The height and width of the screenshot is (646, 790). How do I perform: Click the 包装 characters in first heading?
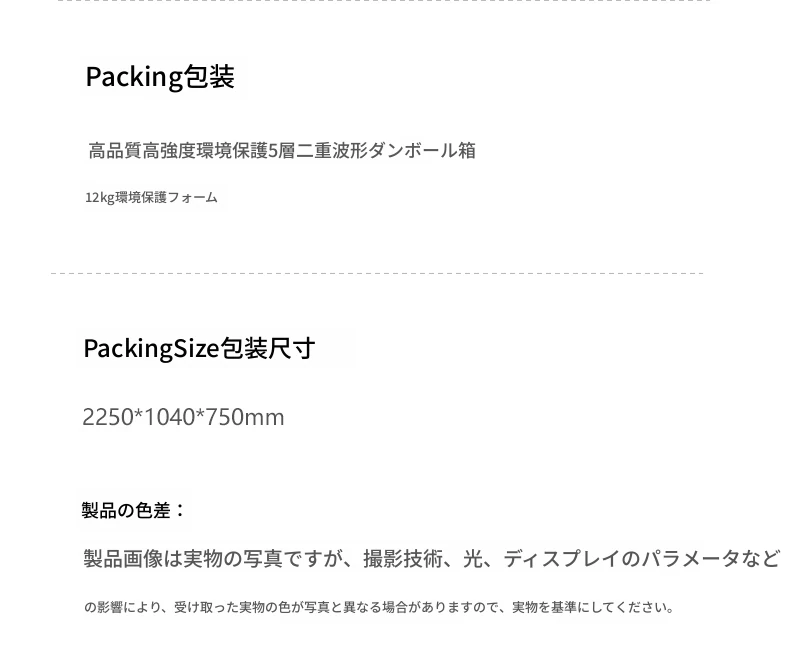click(x=209, y=77)
